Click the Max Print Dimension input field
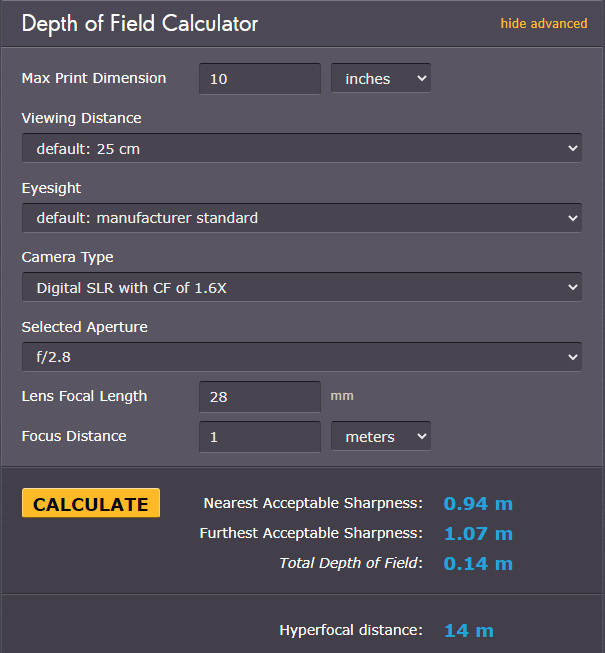The width and height of the screenshot is (605, 653). pyautogui.click(x=260, y=79)
